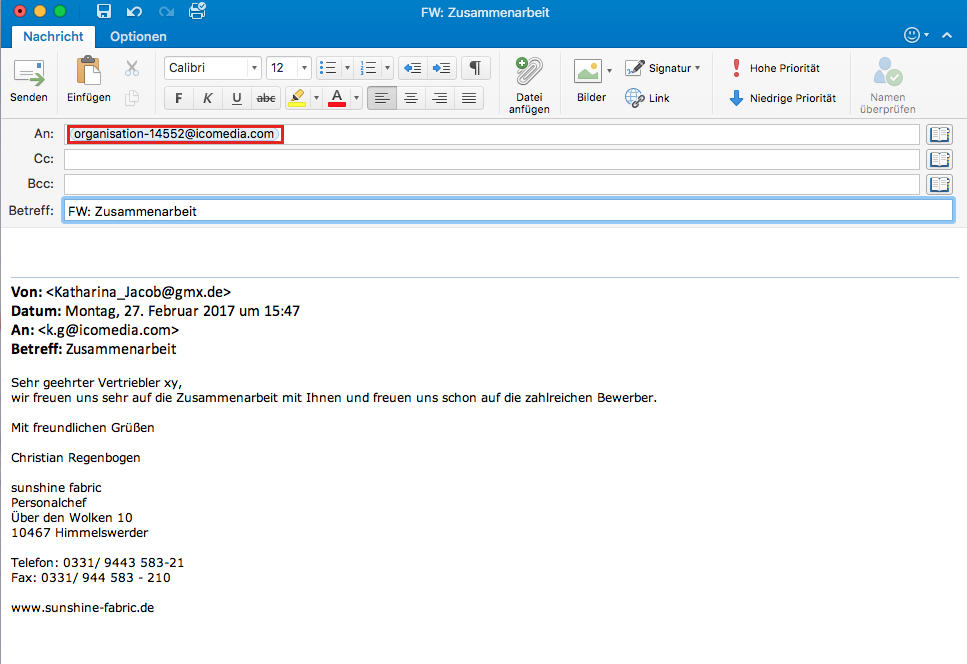Image resolution: width=967 pixels, height=664 pixels.
Task: Toggle strikethrough formatting
Action: [266, 98]
